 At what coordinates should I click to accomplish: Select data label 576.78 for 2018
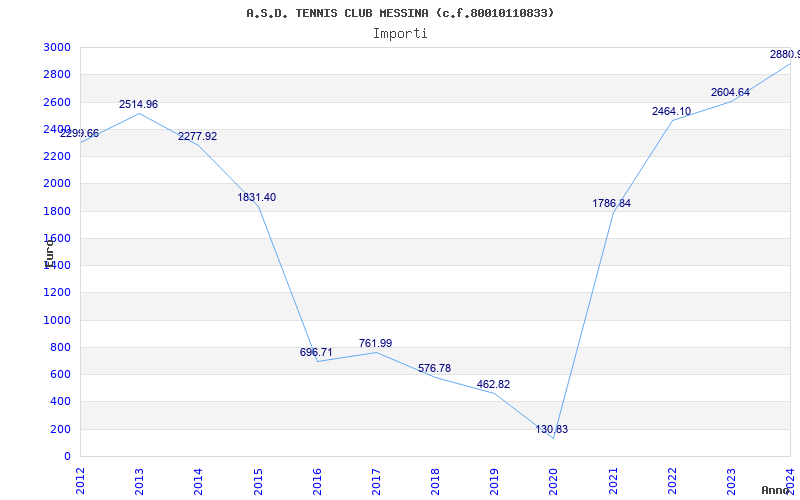point(434,368)
